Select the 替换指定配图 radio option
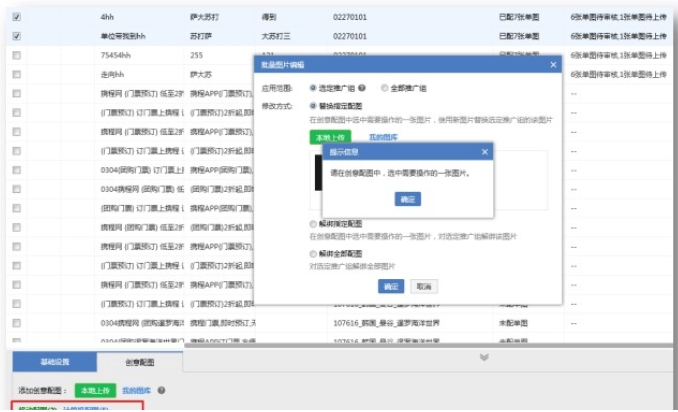Image resolution: width=678 pixels, height=412 pixels. click(313, 106)
